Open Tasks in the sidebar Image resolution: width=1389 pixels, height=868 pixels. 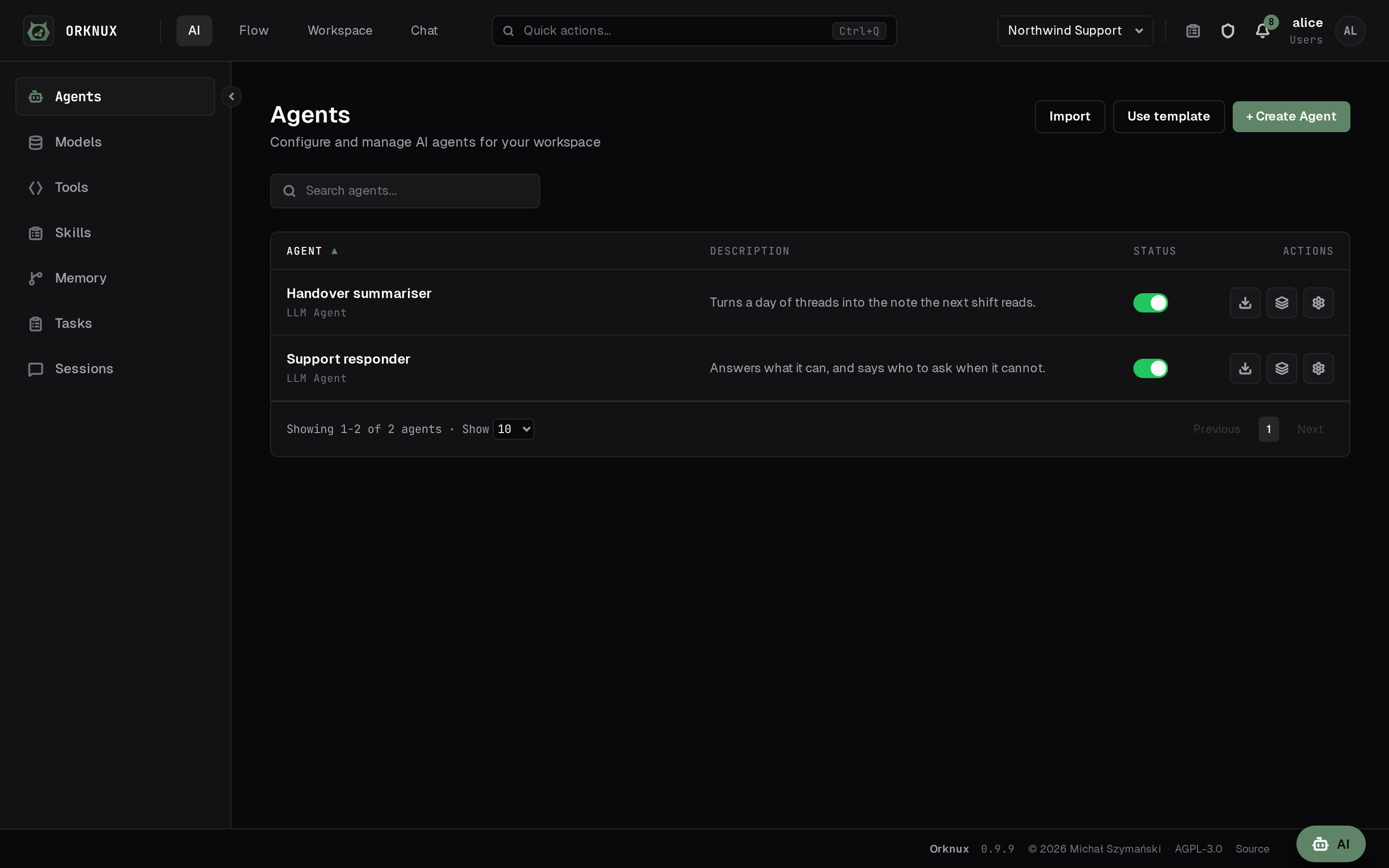click(x=115, y=323)
